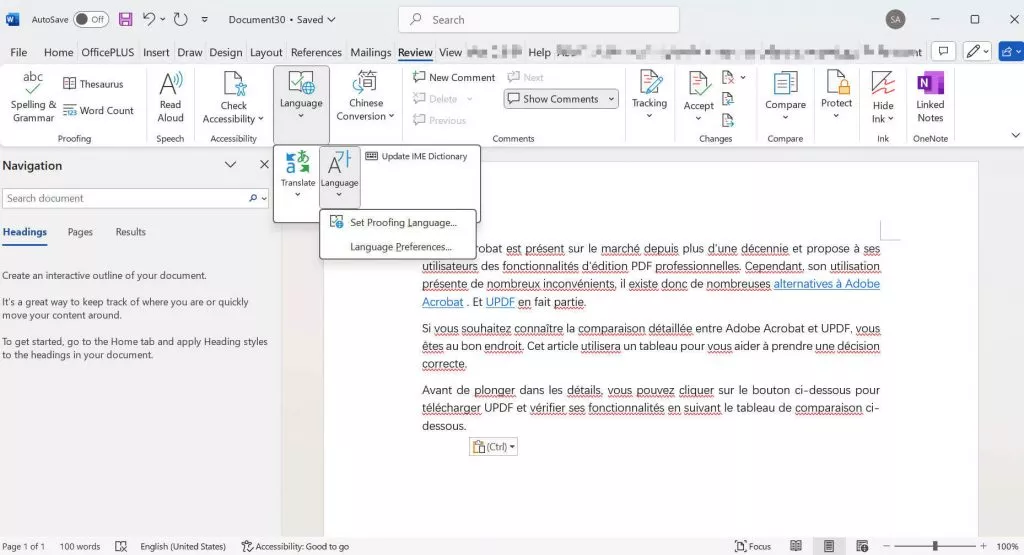
Task: Open the Tracking options
Action: click(649, 95)
